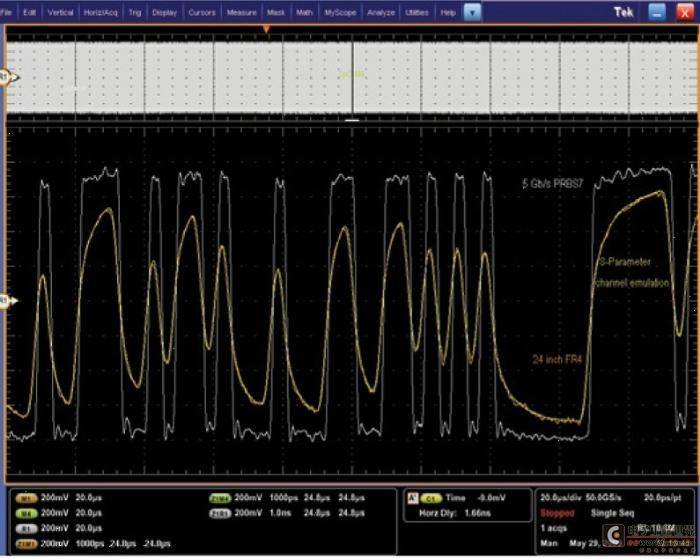
Task: Click the zoom box handle below overview
Action: [352, 120]
